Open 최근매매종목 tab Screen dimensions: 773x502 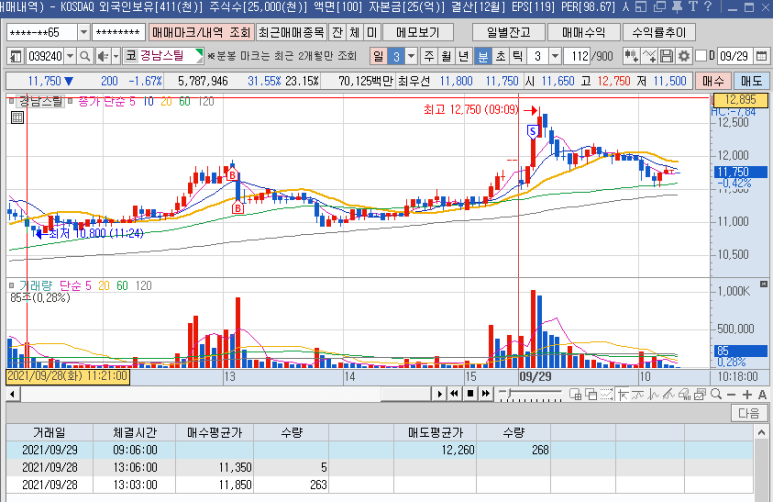[291, 33]
